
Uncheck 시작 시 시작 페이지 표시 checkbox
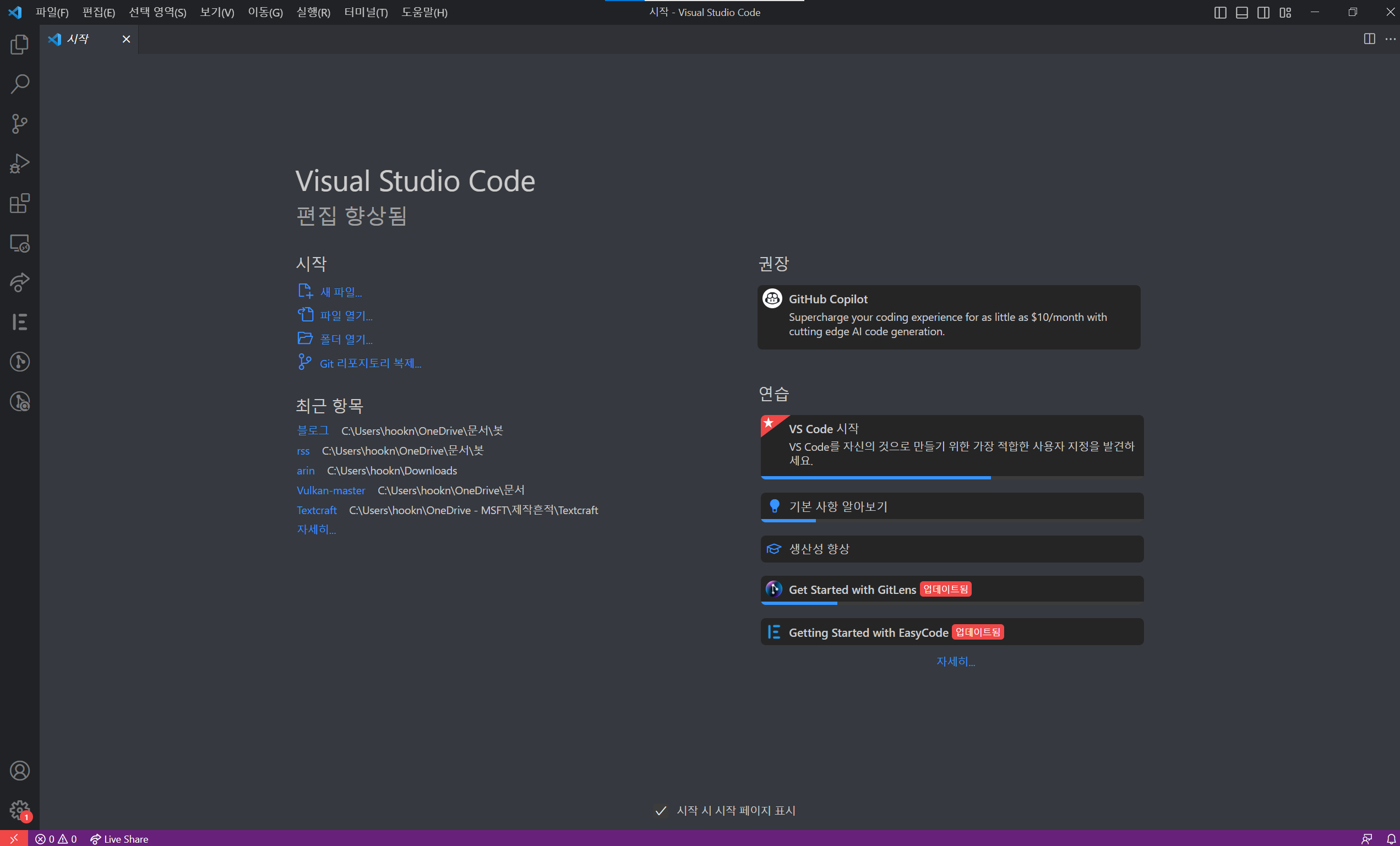pos(660,810)
